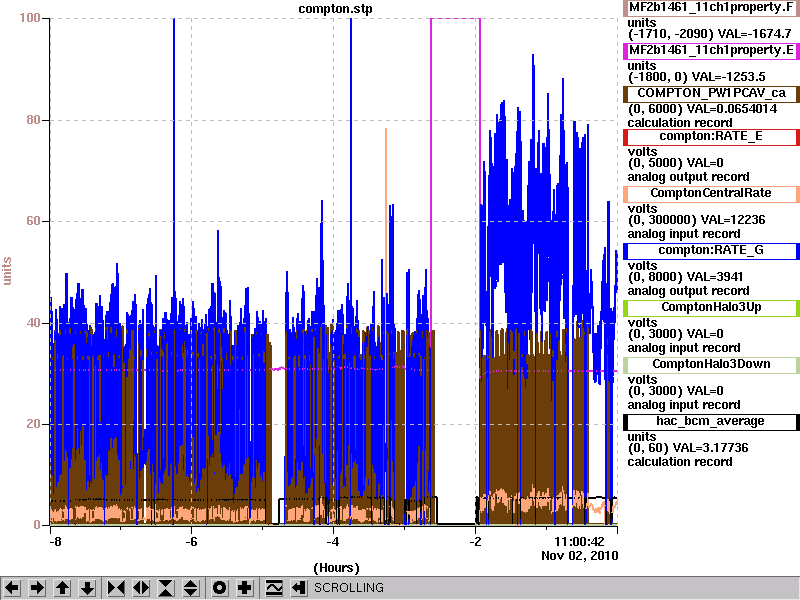This screenshot has width=800, height=600.
Task: Click the (-1800, 0) VAL=-1253.5 readout
Action: click(696, 77)
